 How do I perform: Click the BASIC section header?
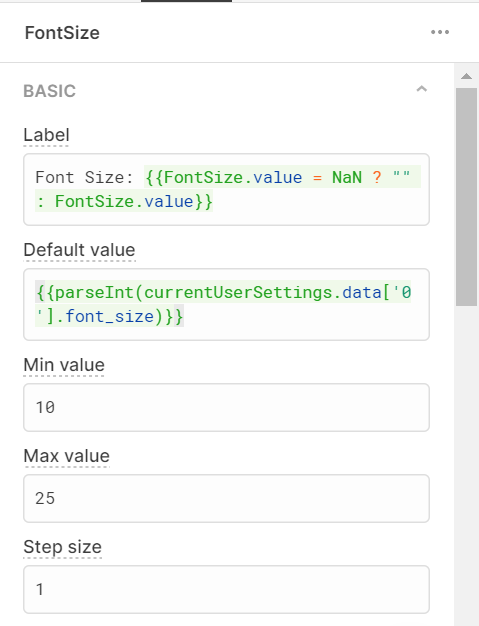[49, 91]
